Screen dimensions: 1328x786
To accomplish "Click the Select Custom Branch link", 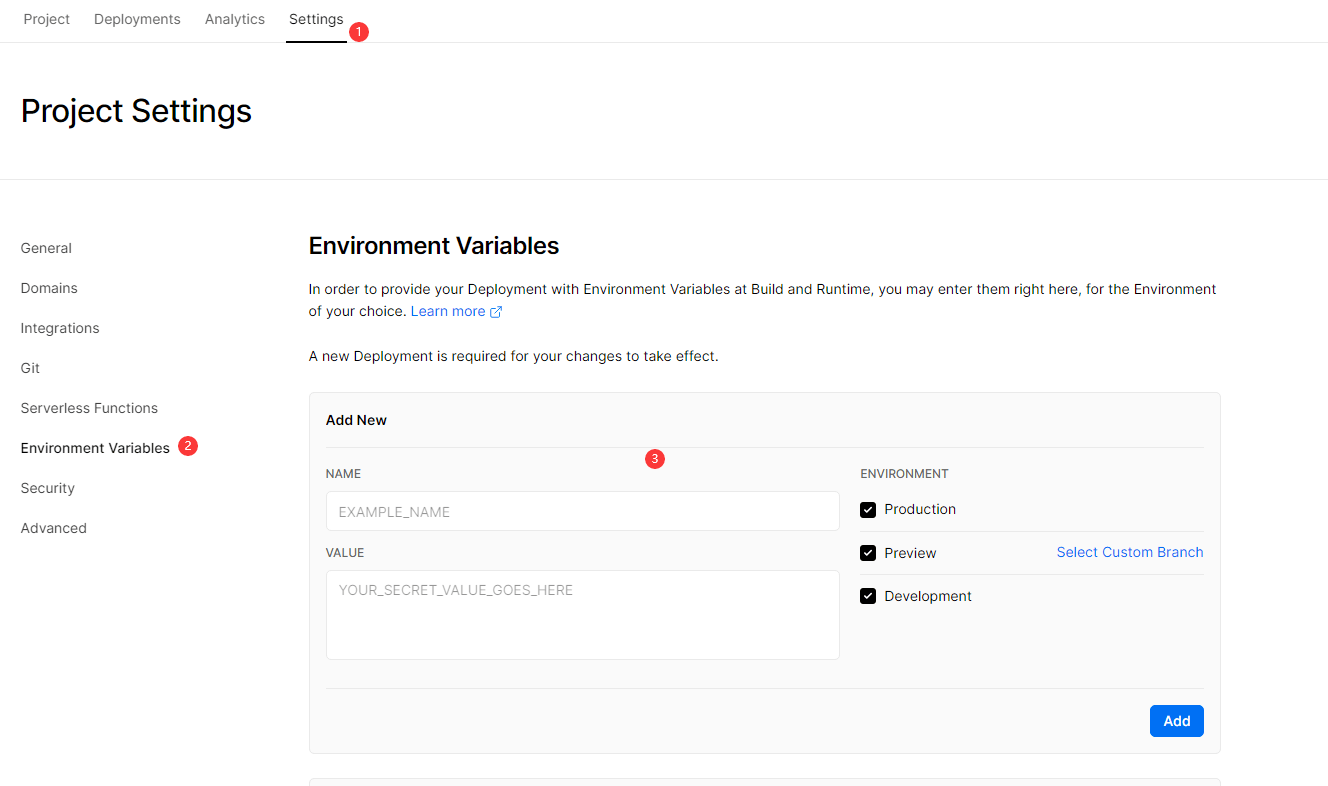I will (x=1130, y=552).
